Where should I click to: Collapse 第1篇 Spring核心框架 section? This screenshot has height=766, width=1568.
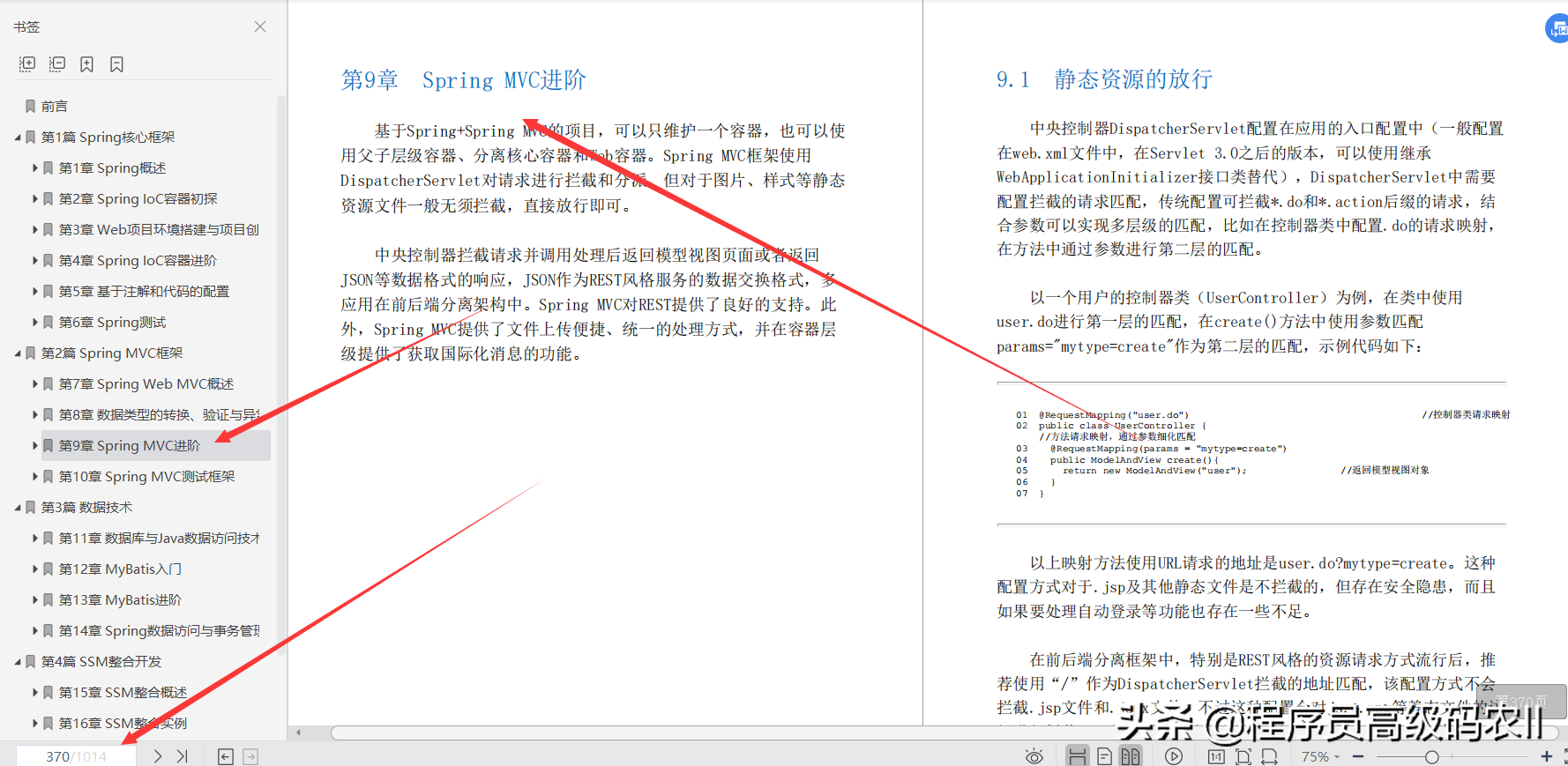pos(18,138)
